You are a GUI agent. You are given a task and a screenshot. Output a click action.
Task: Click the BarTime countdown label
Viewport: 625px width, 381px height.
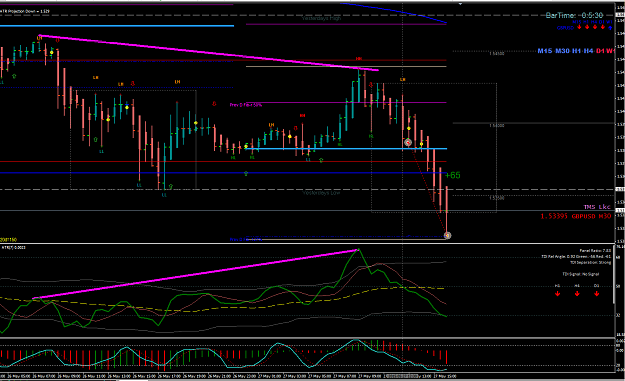click(574, 15)
